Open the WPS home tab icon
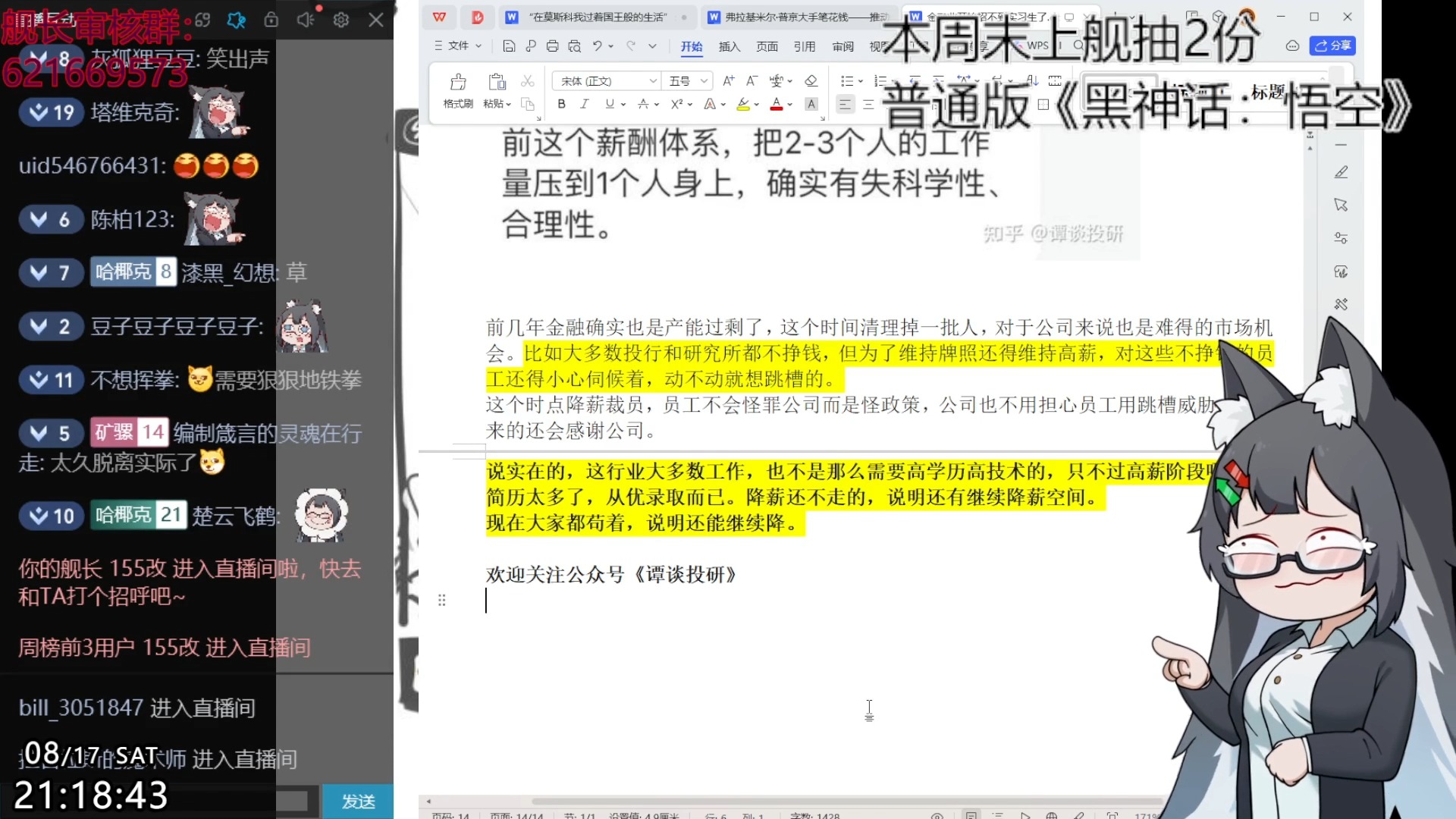The width and height of the screenshot is (1456, 819). pyautogui.click(x=439, y=17)
